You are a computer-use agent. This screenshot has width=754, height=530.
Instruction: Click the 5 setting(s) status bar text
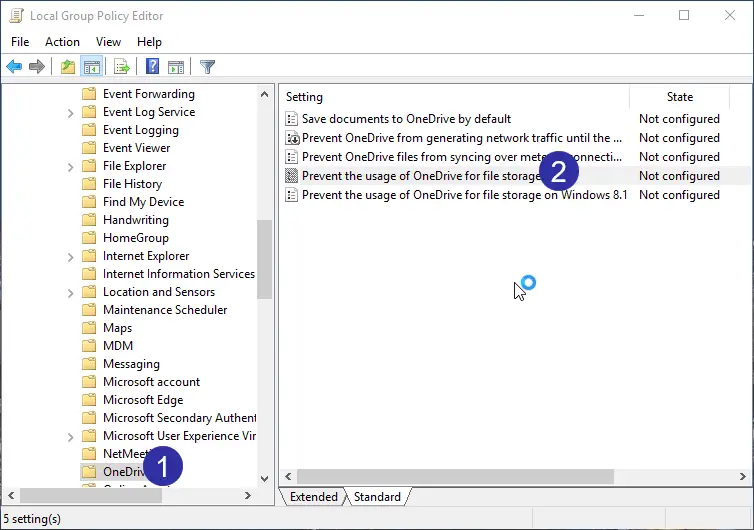pos(32,519)
